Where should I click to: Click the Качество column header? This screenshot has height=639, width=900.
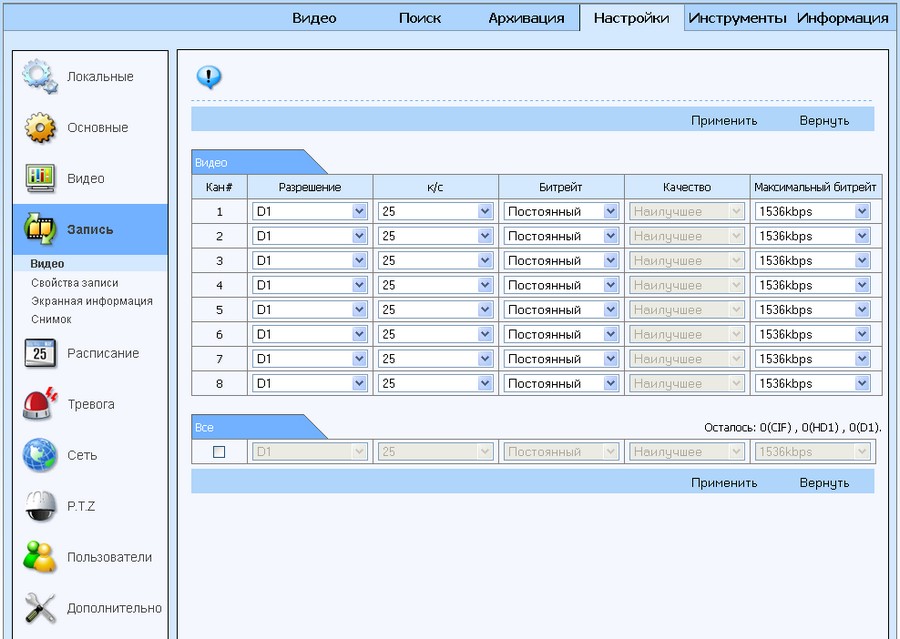[687, 187]
